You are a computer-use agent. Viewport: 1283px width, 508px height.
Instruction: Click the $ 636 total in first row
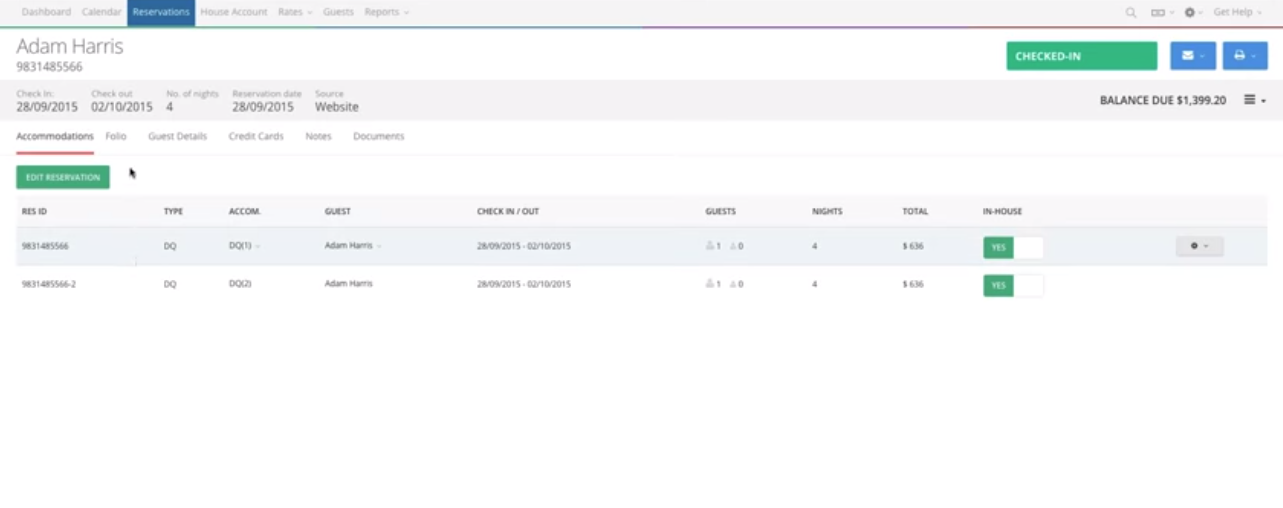click(x=913, y=246)
